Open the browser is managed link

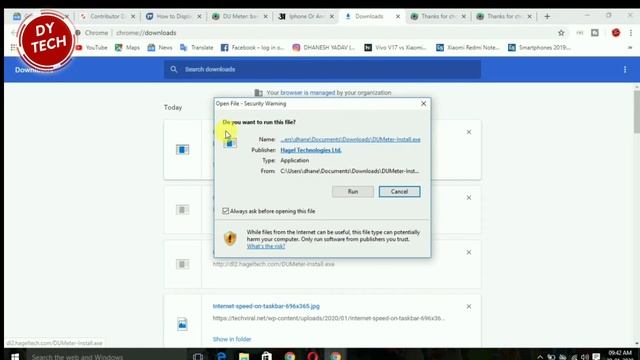pos(308,93)
